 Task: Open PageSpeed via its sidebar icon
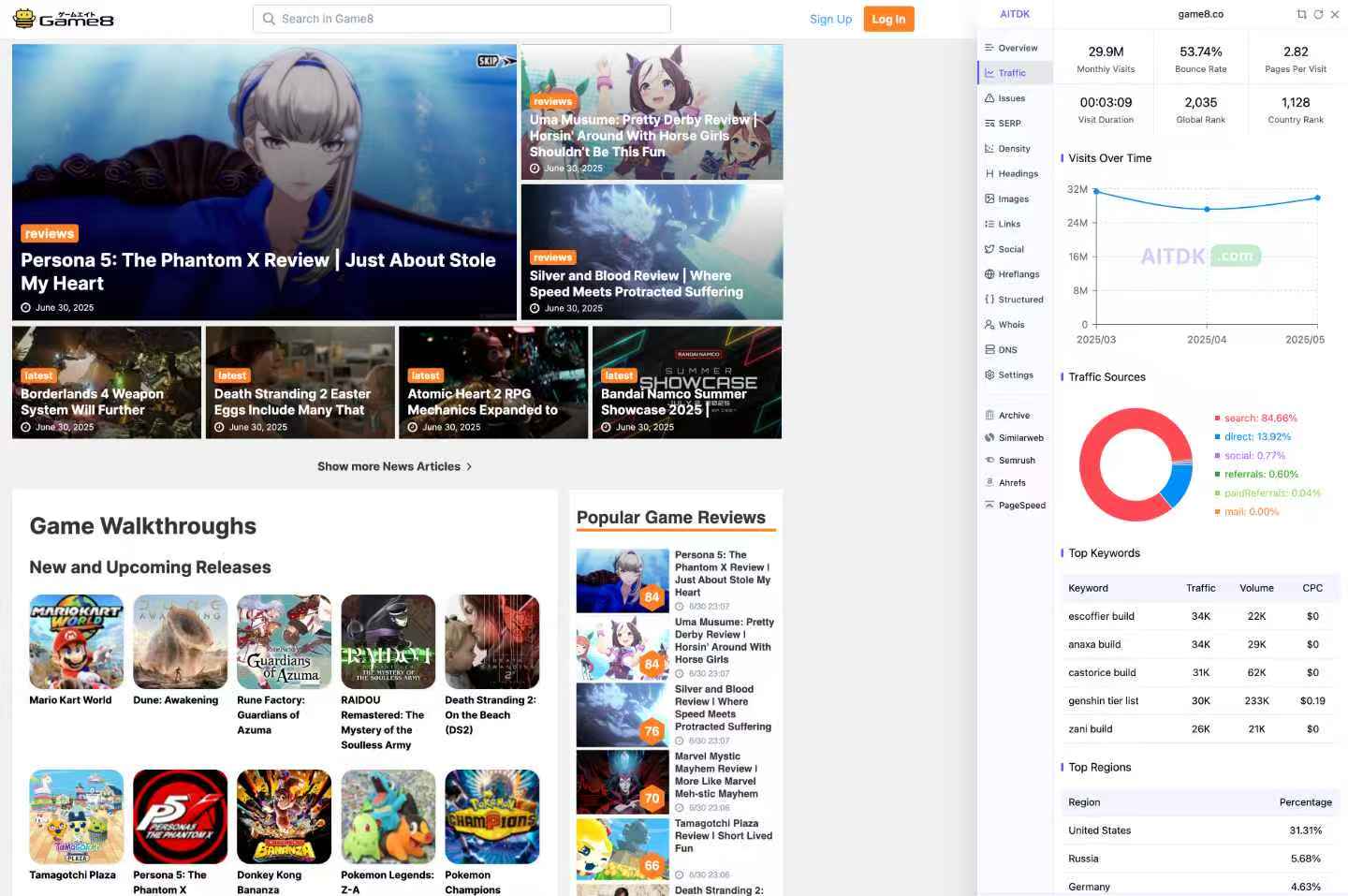(x=989, y=505)
